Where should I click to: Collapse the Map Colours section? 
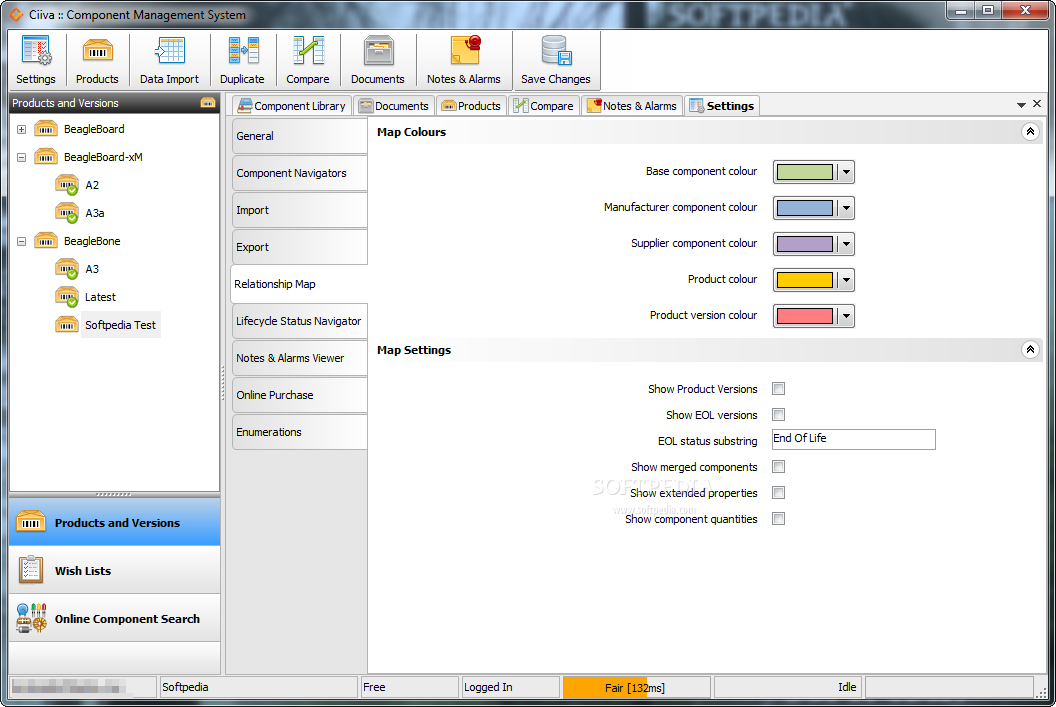pyautogui.click(x=1030, y=131)
